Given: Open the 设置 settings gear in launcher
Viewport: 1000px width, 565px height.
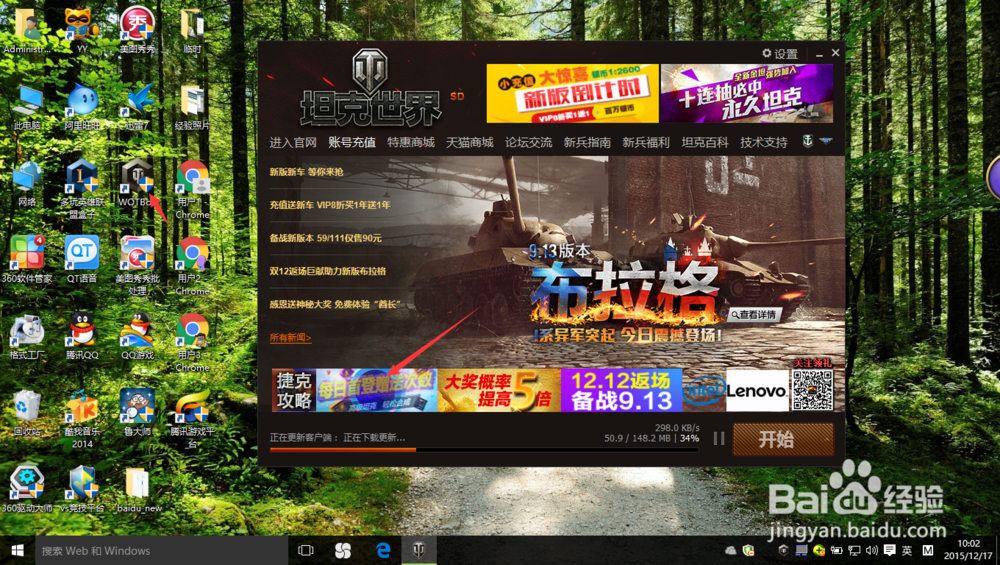Looking at the screenshot, I should [779, 54].
